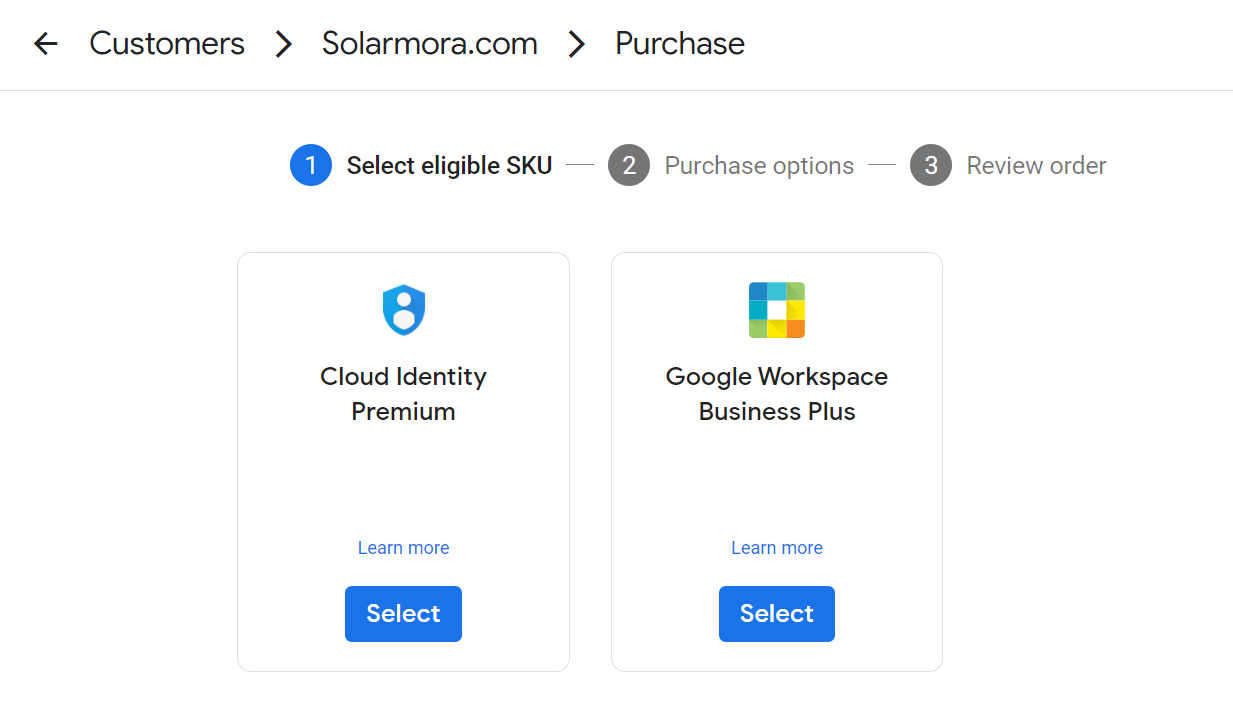Click the Google Workspace Business Plus card title
The height and width of the screenshot is (701, 1233).
(777, 394)
